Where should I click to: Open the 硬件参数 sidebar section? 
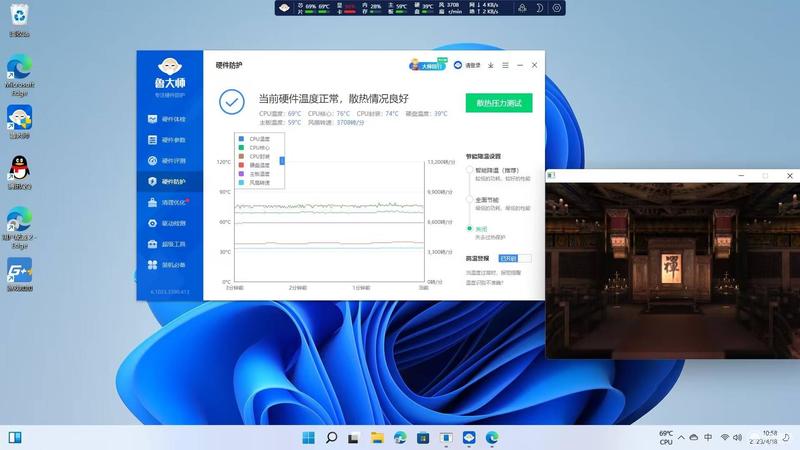pos(168,140)
